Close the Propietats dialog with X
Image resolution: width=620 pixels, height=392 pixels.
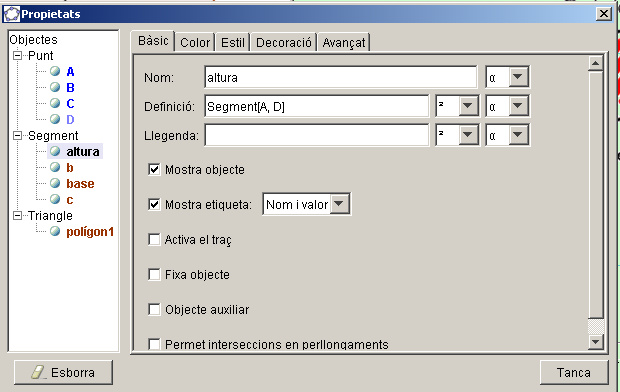[x=604, y=14]
